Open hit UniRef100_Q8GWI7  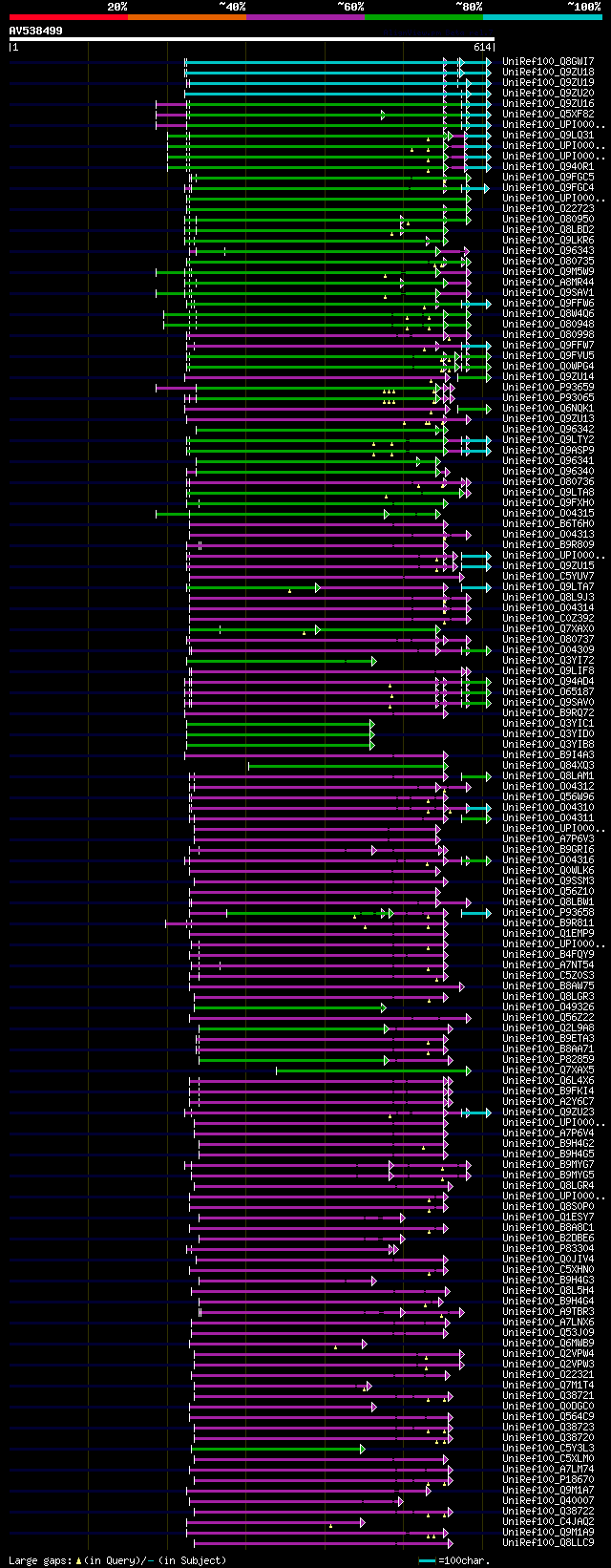[x=548, y=61]
